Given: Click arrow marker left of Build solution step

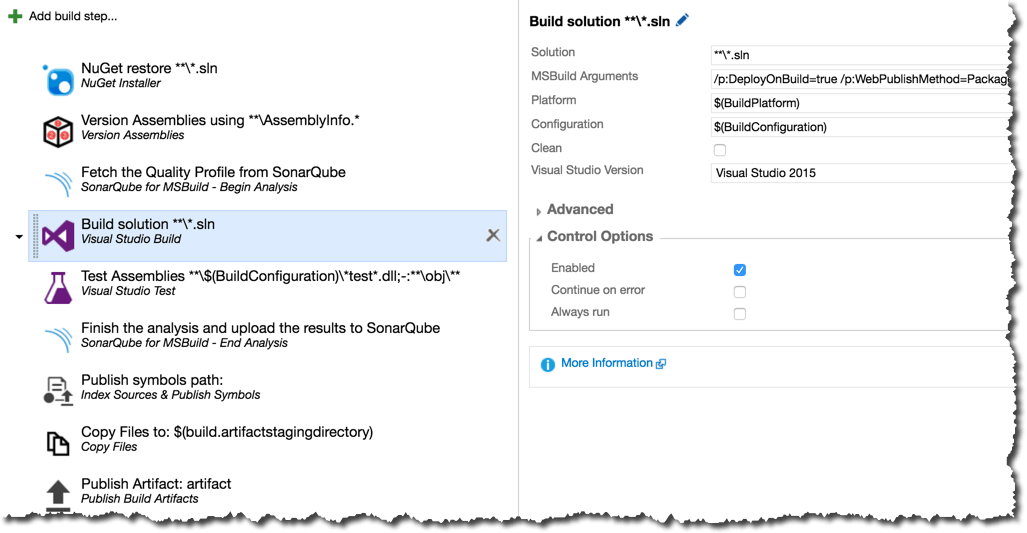Looking at the screenshot, I should coord(19,237).
